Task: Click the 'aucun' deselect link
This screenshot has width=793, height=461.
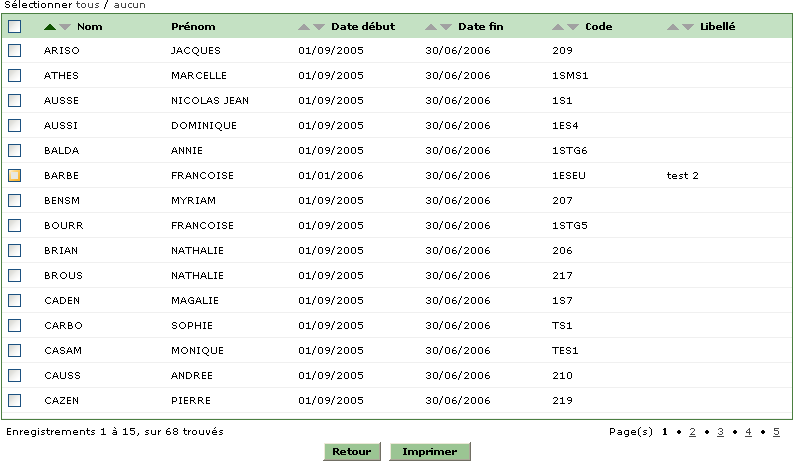Action: [129, 5]
